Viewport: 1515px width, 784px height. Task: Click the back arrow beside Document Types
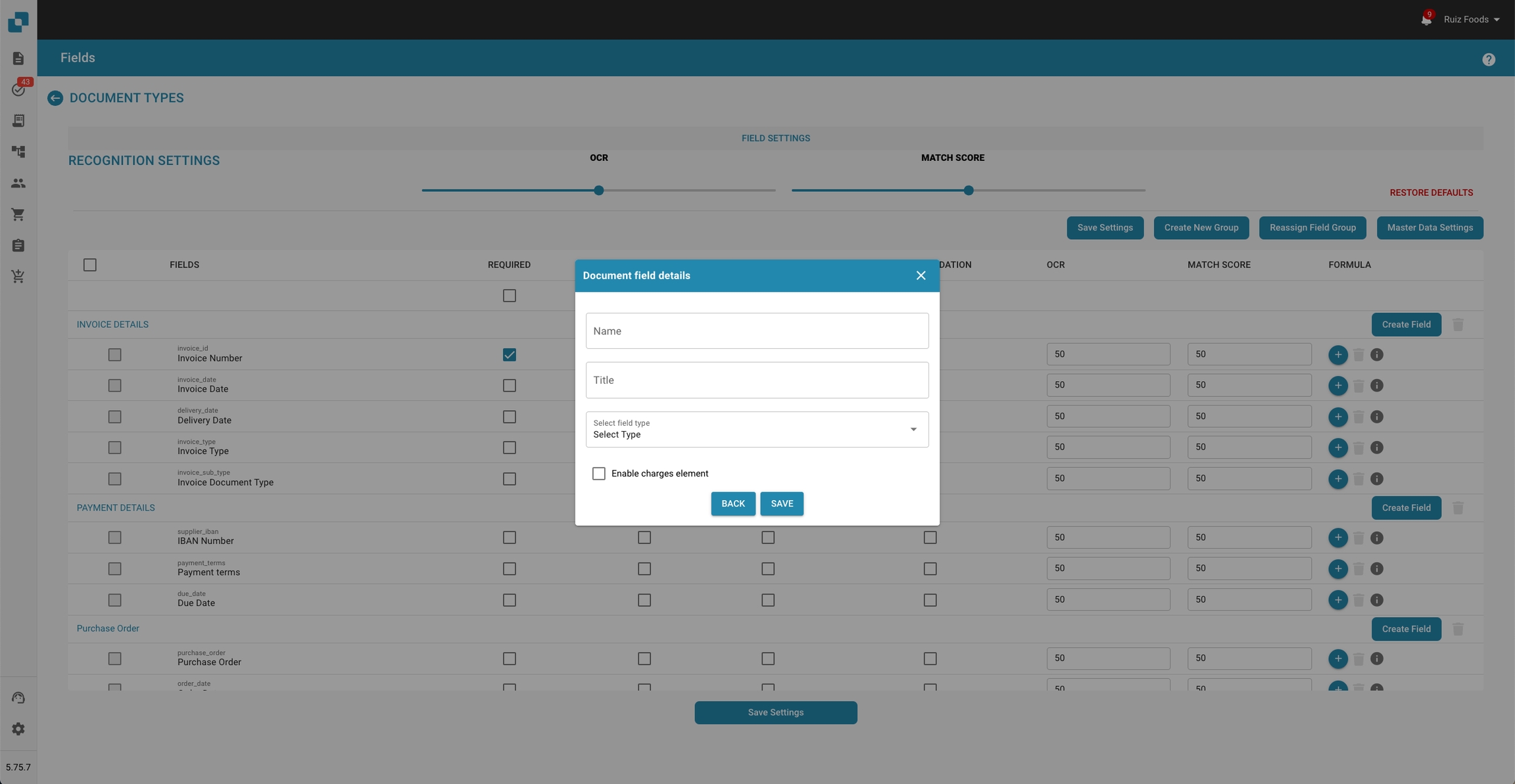coord(55,98)
